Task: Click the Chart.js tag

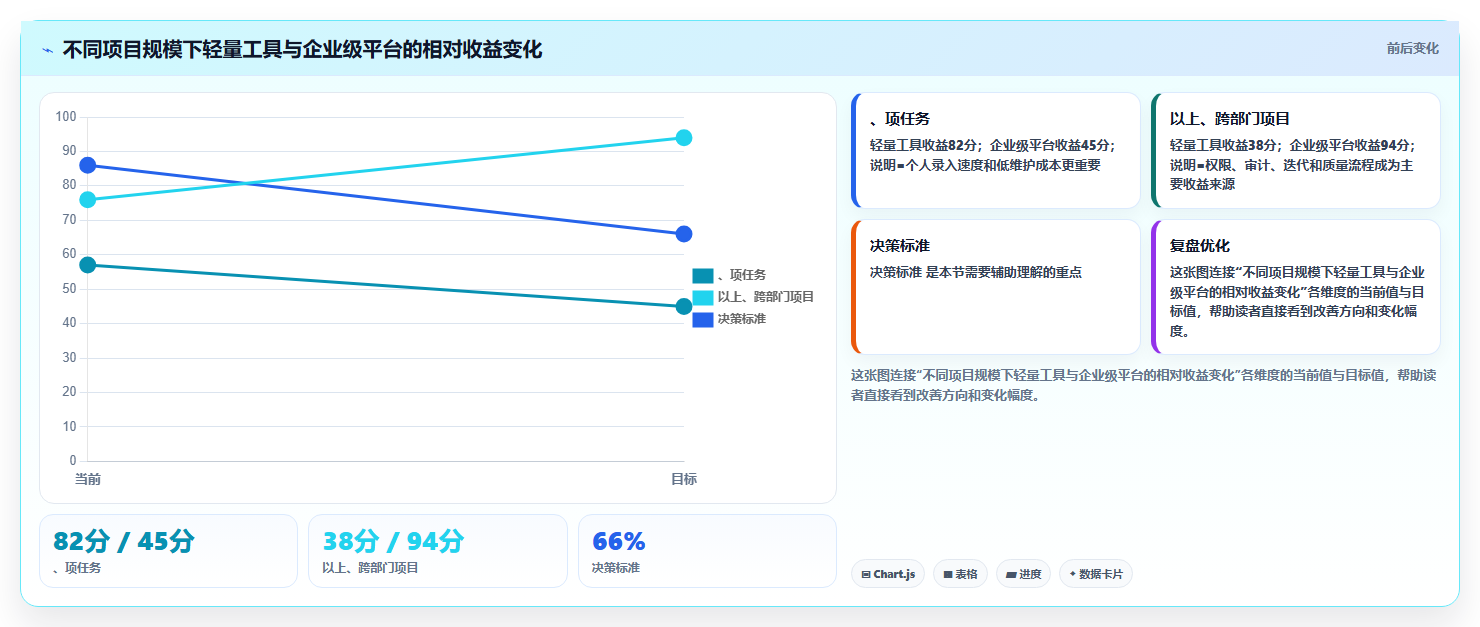Action: pyautogui.click(x=888, y=574)
